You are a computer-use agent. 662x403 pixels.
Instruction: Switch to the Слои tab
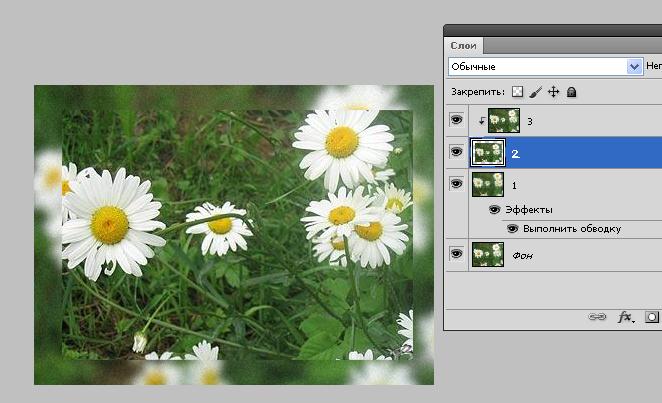(464, 45)
